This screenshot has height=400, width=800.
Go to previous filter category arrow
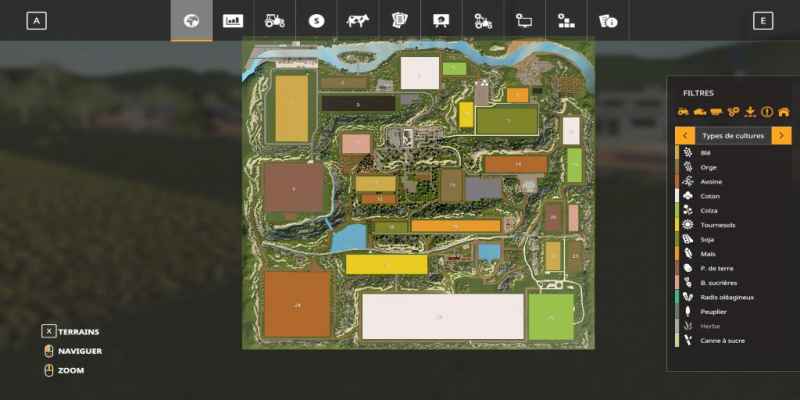pyautogui.click(x=685, y=136)
